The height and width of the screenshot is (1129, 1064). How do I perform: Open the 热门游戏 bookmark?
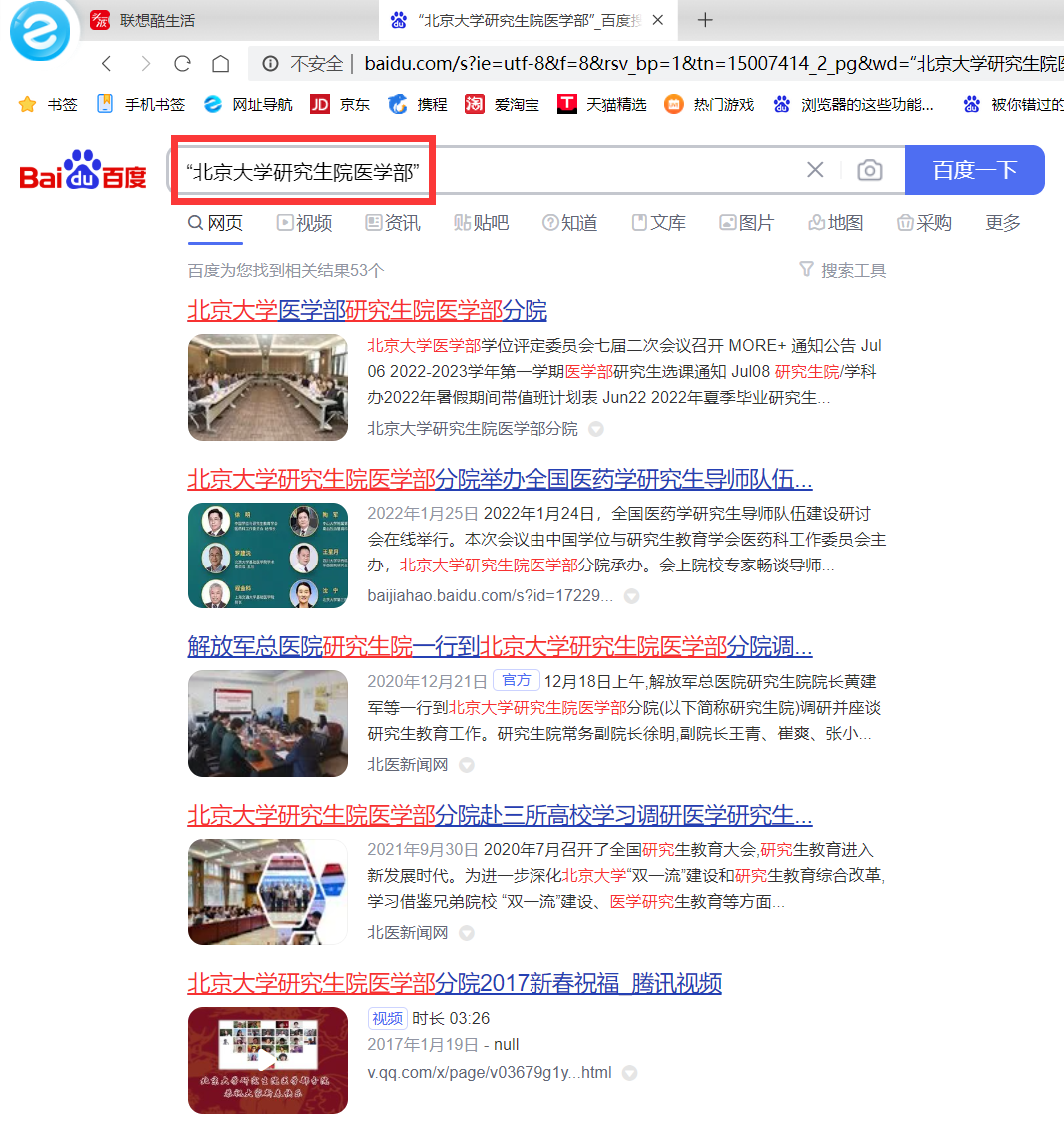coord(709,104)
